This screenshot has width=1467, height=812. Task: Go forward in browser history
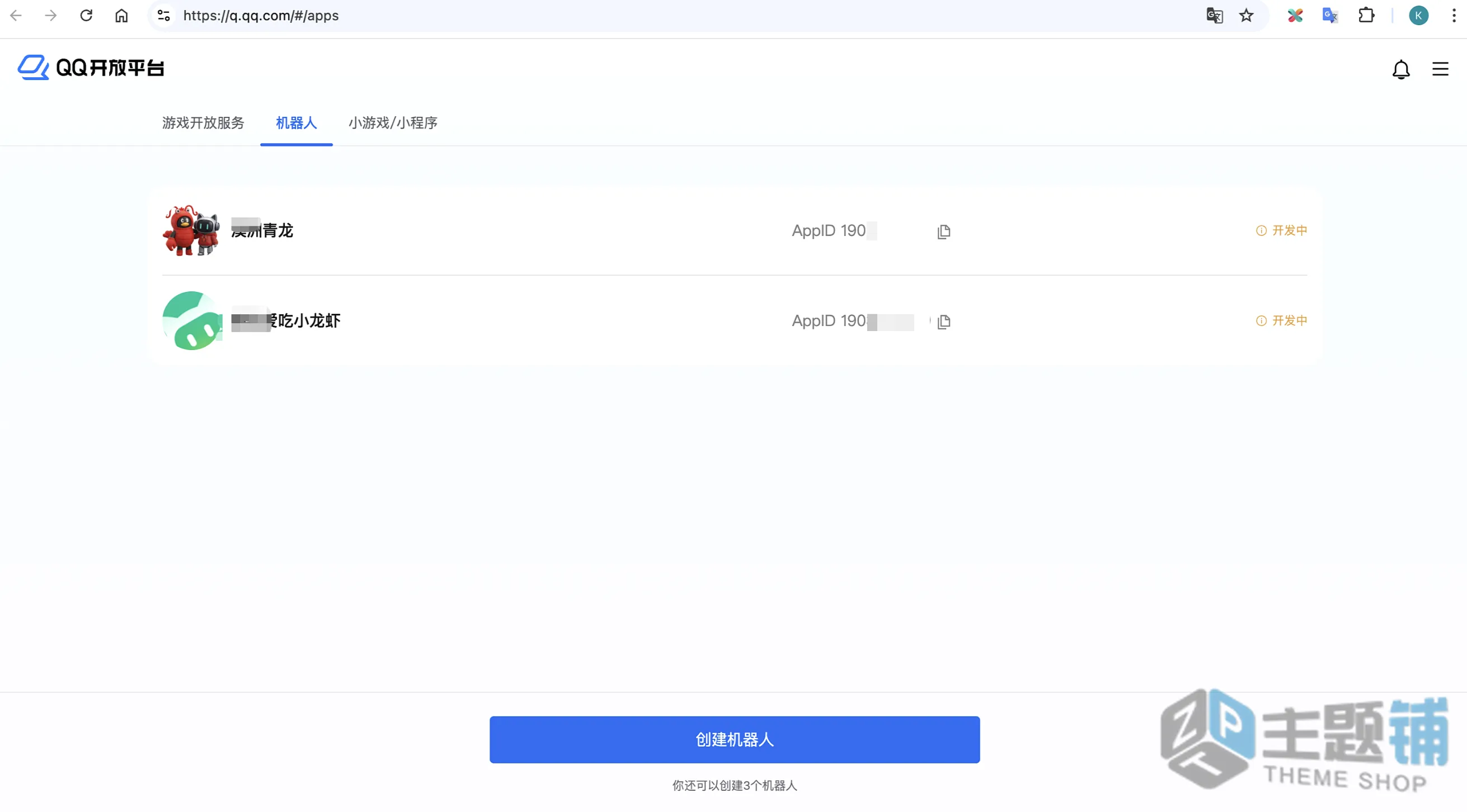tap(51, 15)
